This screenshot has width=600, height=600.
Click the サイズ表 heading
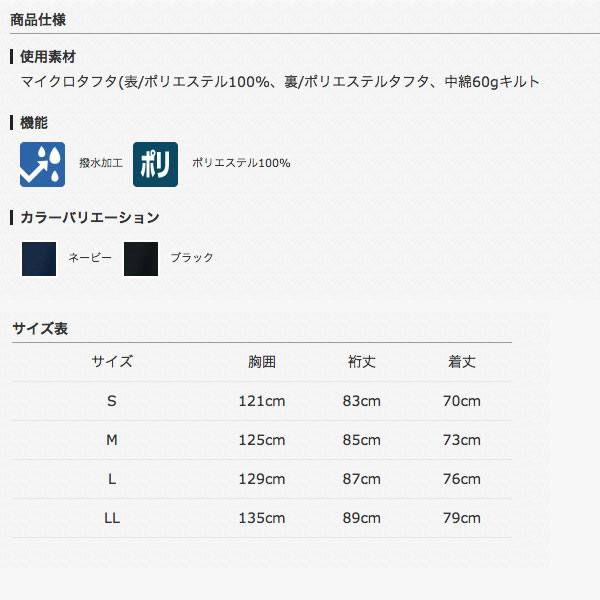point(40,329)
